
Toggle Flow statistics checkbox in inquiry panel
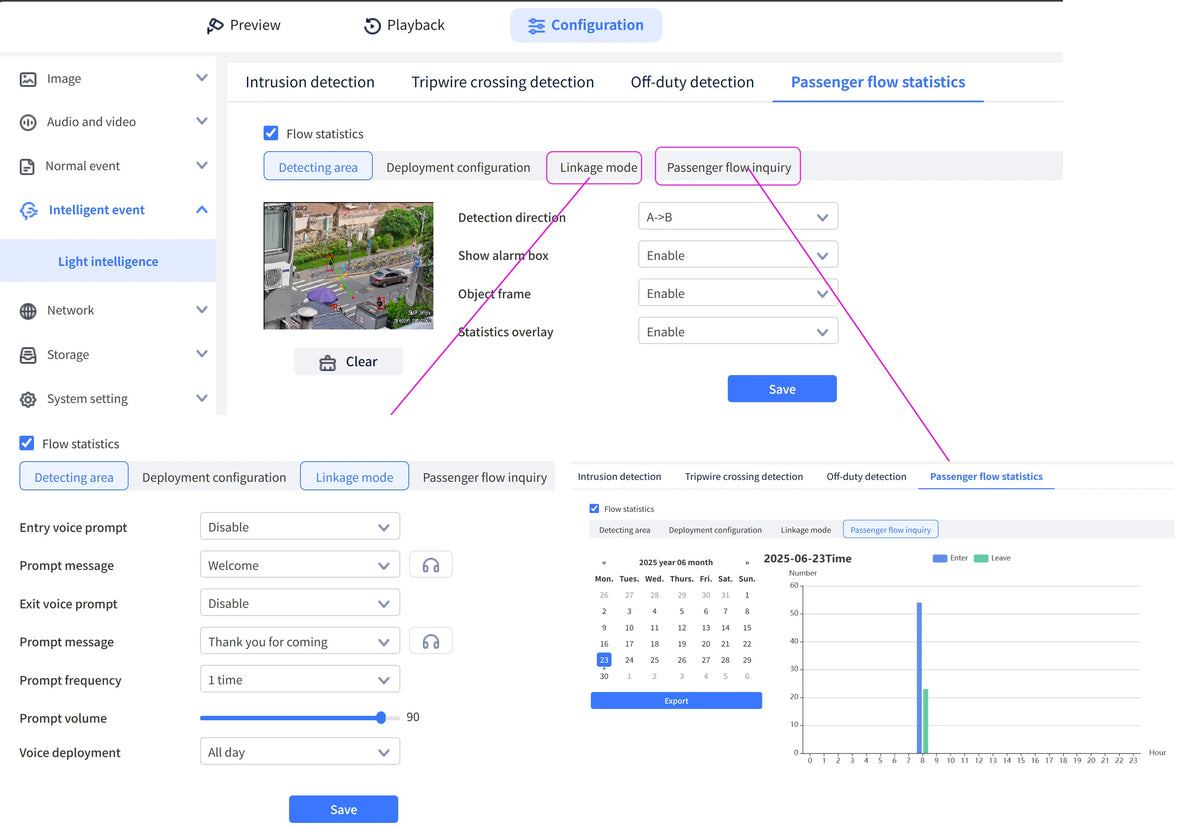coord(595,509)
